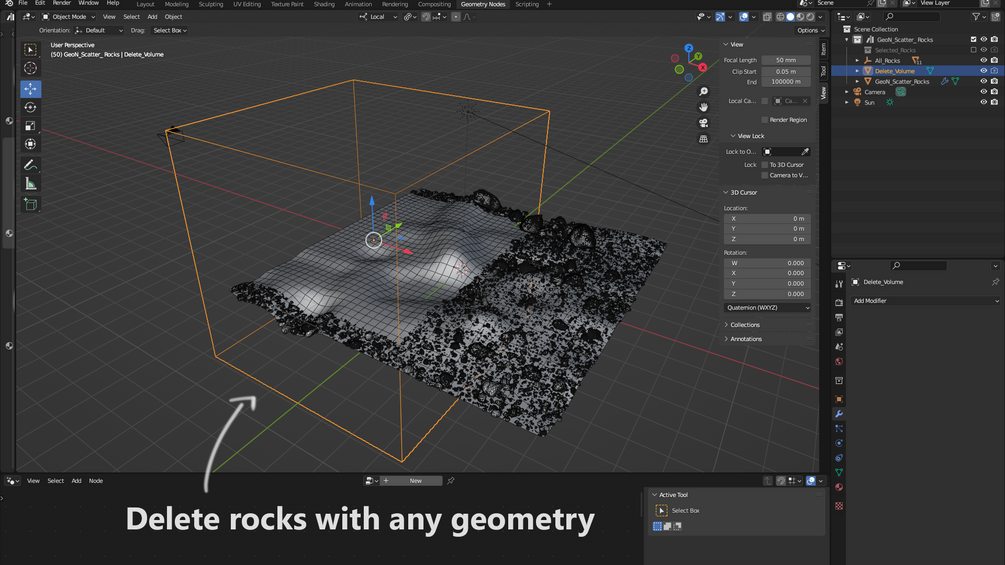Activate the Transform tool
Viewport: 1005px width, 565px height.
point(30,144)
